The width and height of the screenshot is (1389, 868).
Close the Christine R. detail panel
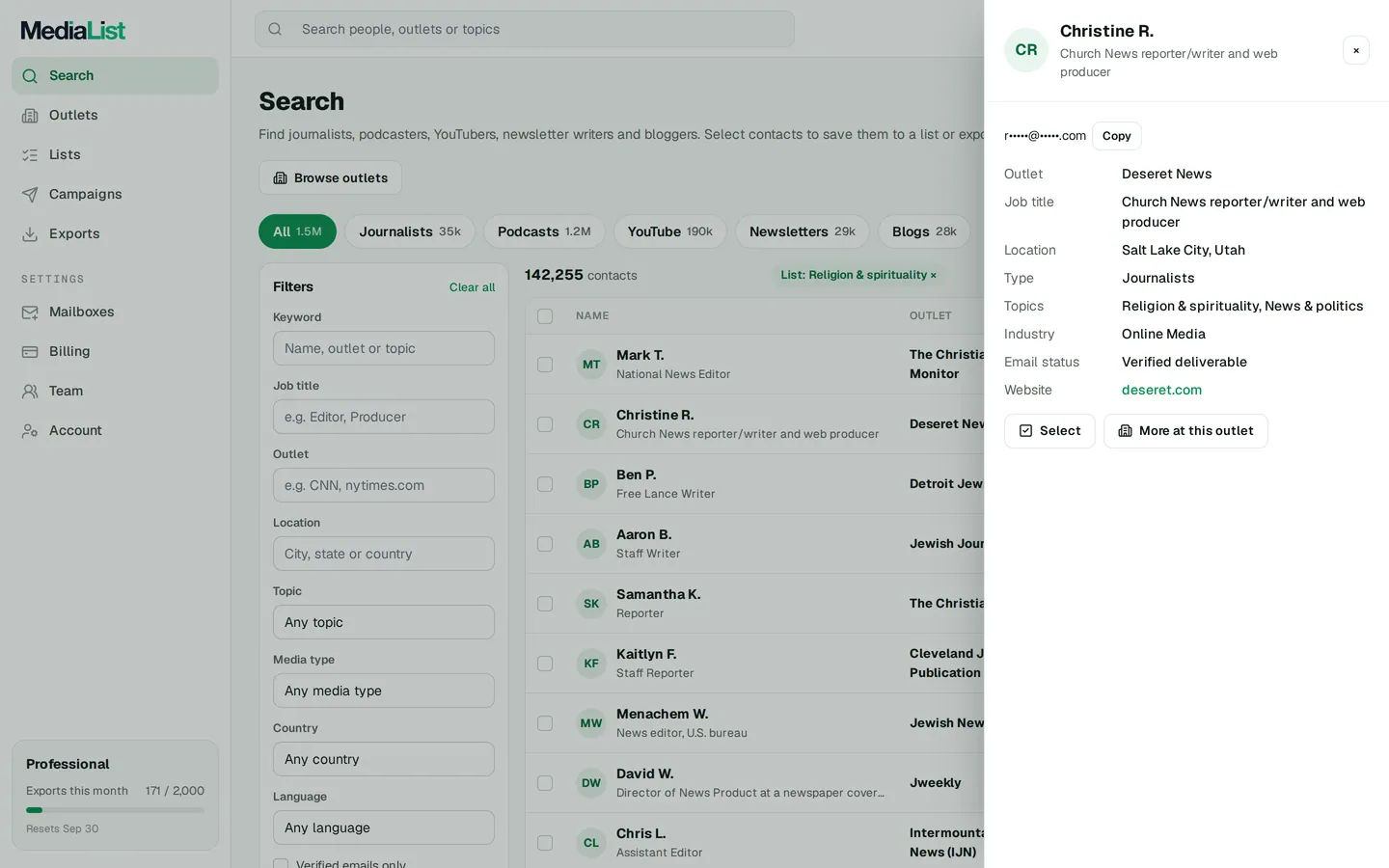click(1356, 50)
